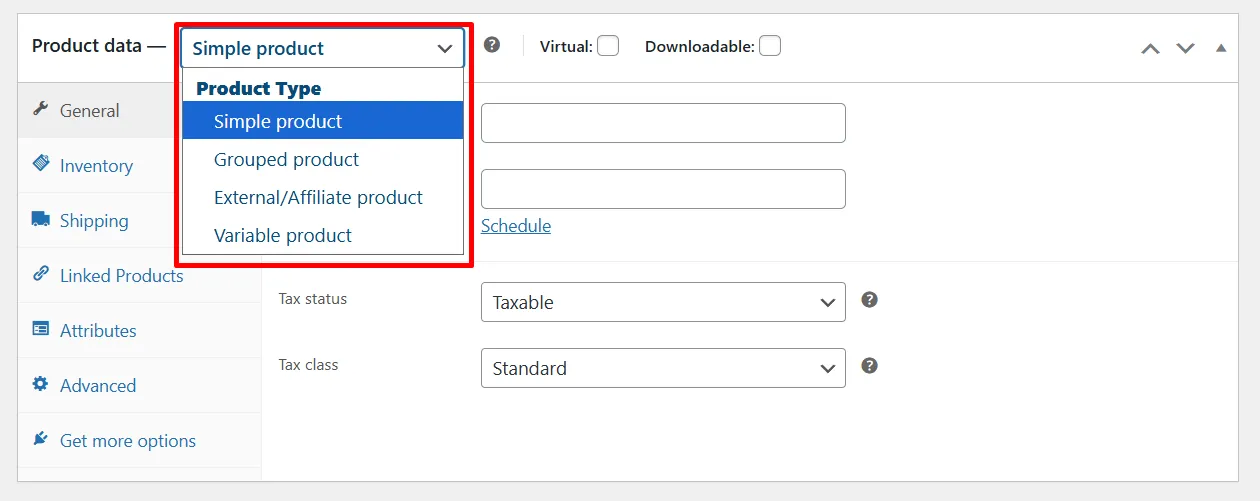The height and width of the screenshot is (501, 1260).
Task: Move the Product data panel down
Action: 1186,48
